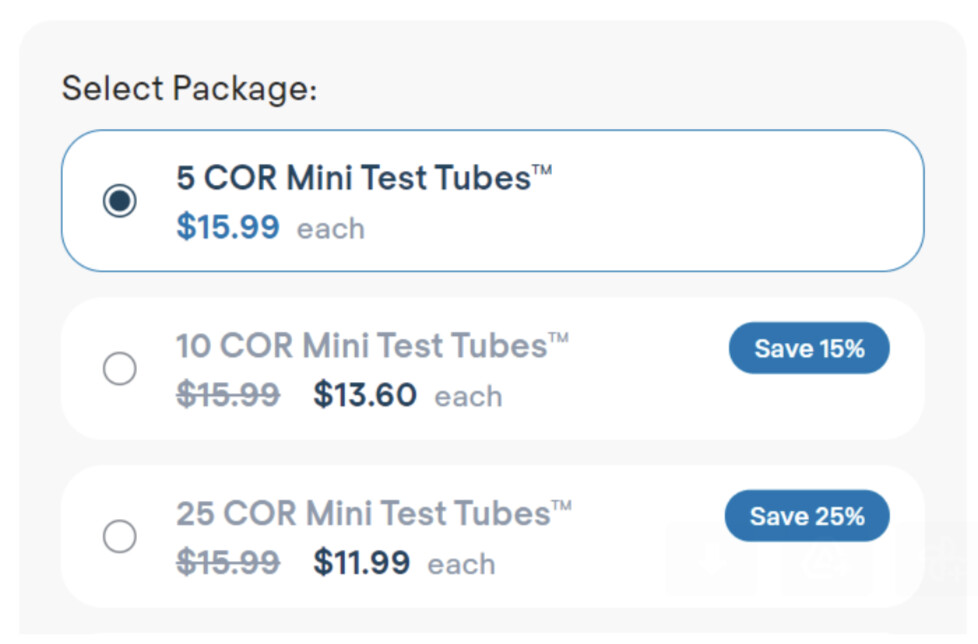This screenshot has width=978, height=644.
Task: Click the crossed-out $15.99 beside $11.99
Action: pos(228,562)
